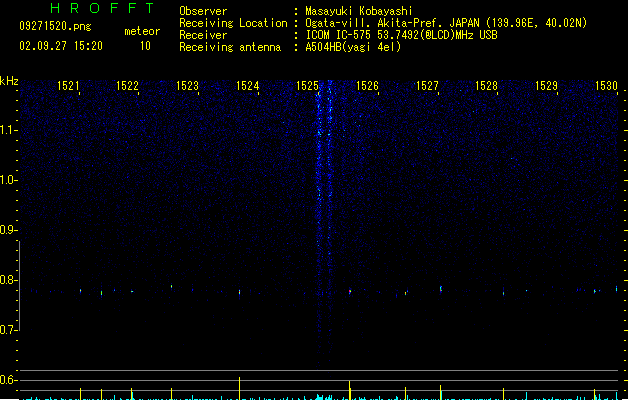Screen dimensions: 629x400
Task: Click the HROFFT title text
Action: pos(102,8)
